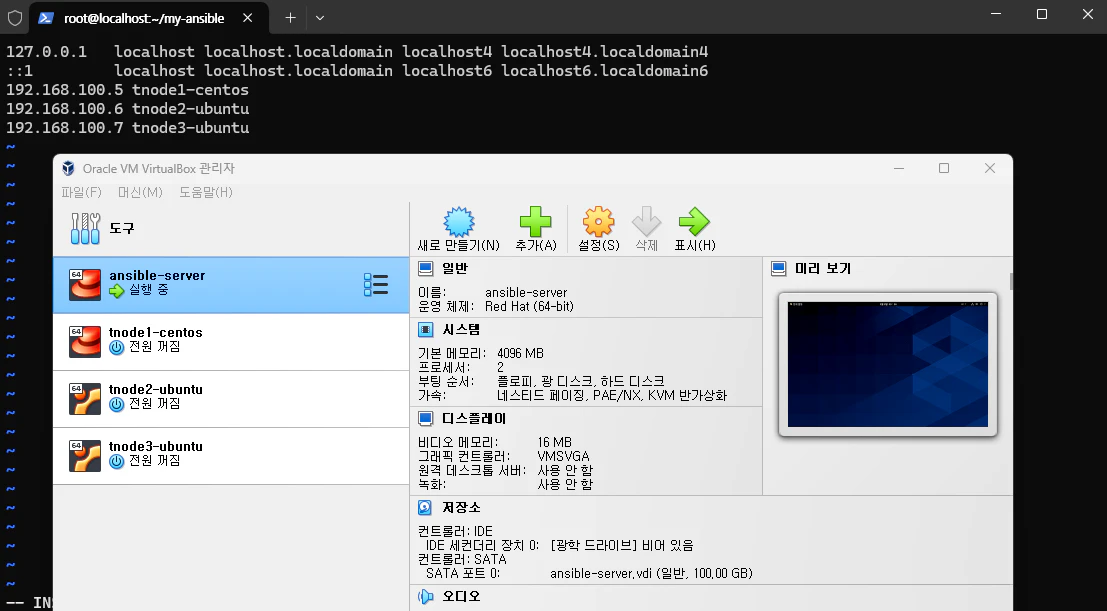Click Red Hat OS icon of ansible-server
The image size is (1107, 611).
pyautogui.click(x=85, y=285)
